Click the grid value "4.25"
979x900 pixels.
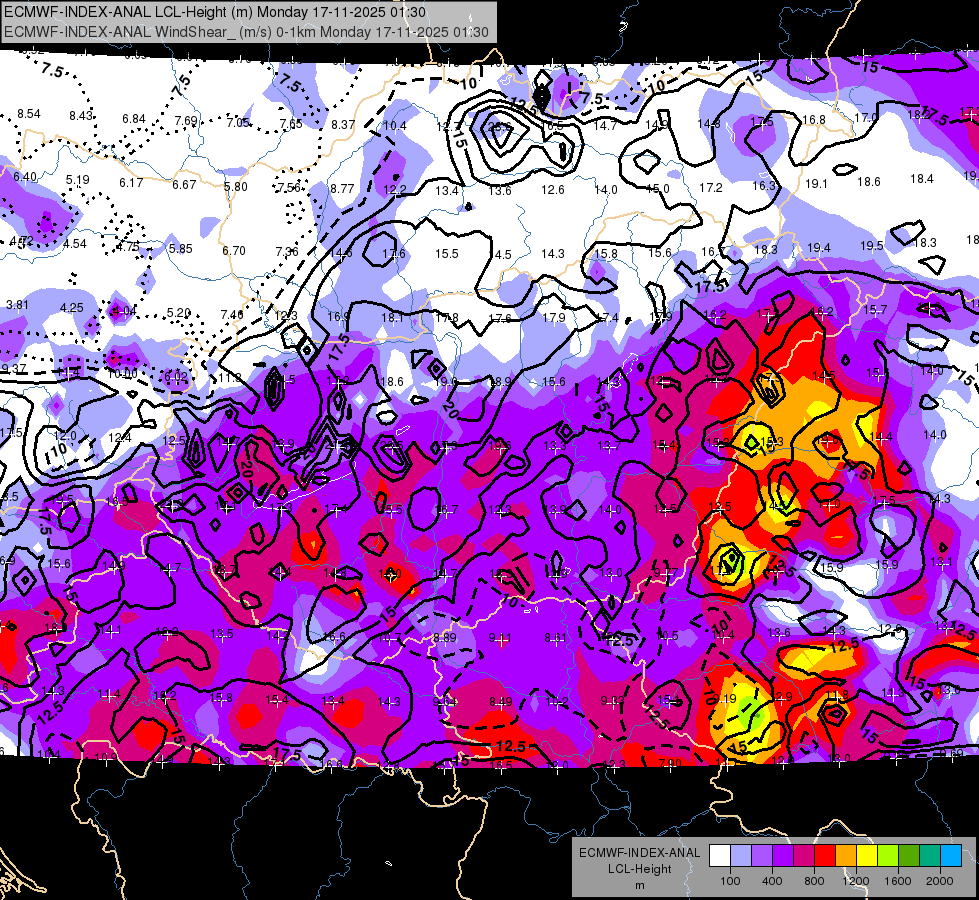tap(72, 308)
